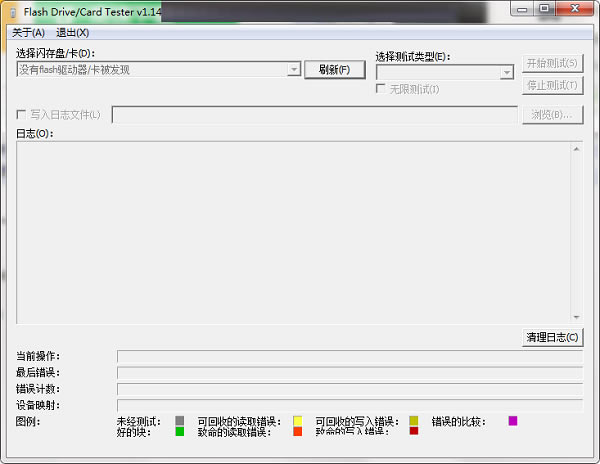Screen dimensions: 600x464
Task: Open the 退出(X) menu
Action: click(x=72, y=33)
